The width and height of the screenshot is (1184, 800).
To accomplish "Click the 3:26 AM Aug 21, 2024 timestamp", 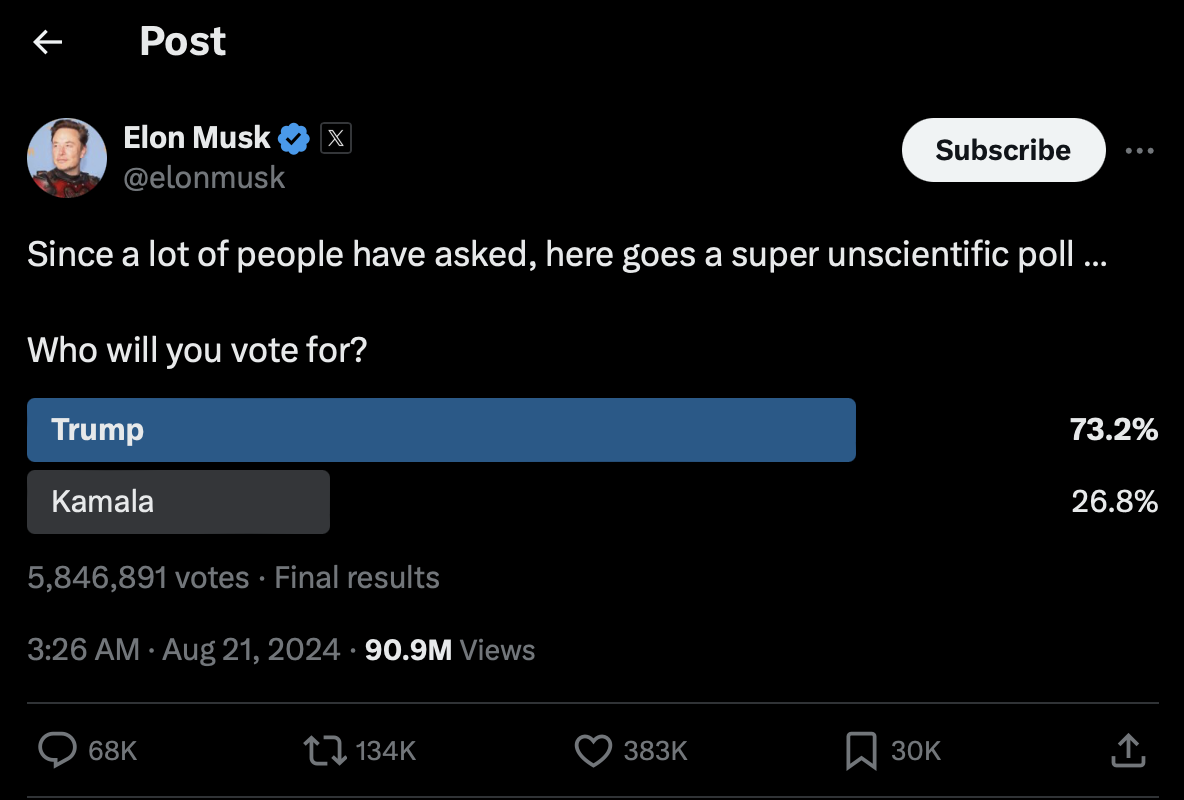I will tap(184, 650).
